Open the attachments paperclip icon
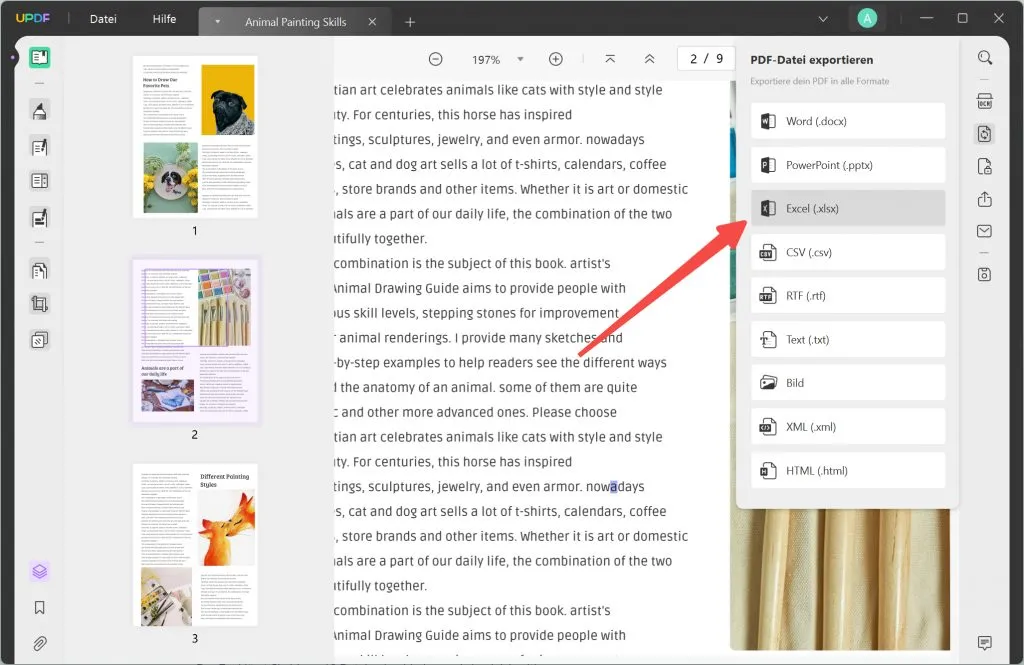 tap(40, 643)
